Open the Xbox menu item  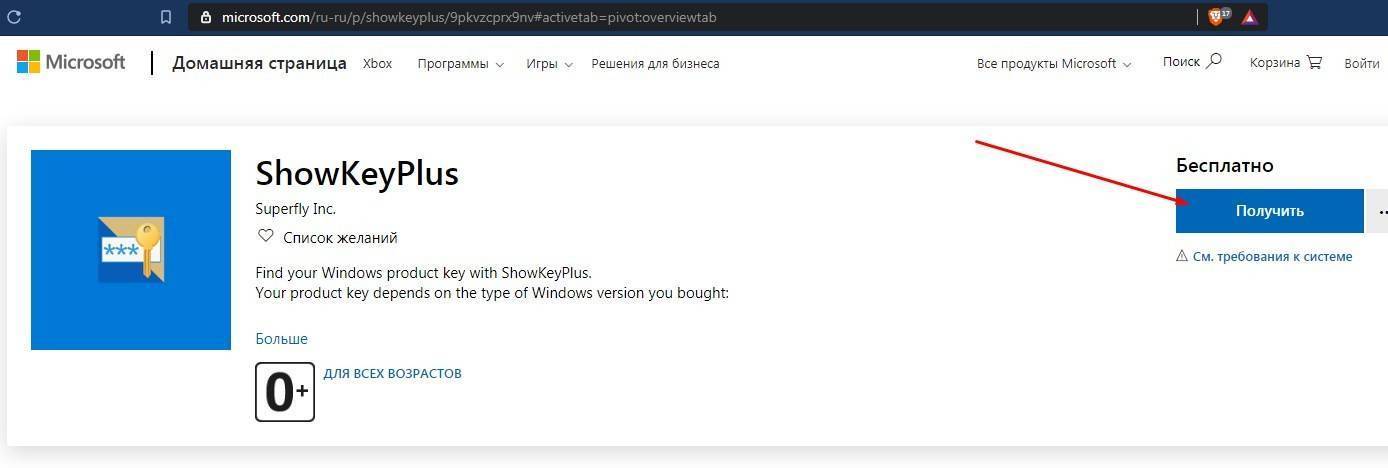[x=377, y=64]
